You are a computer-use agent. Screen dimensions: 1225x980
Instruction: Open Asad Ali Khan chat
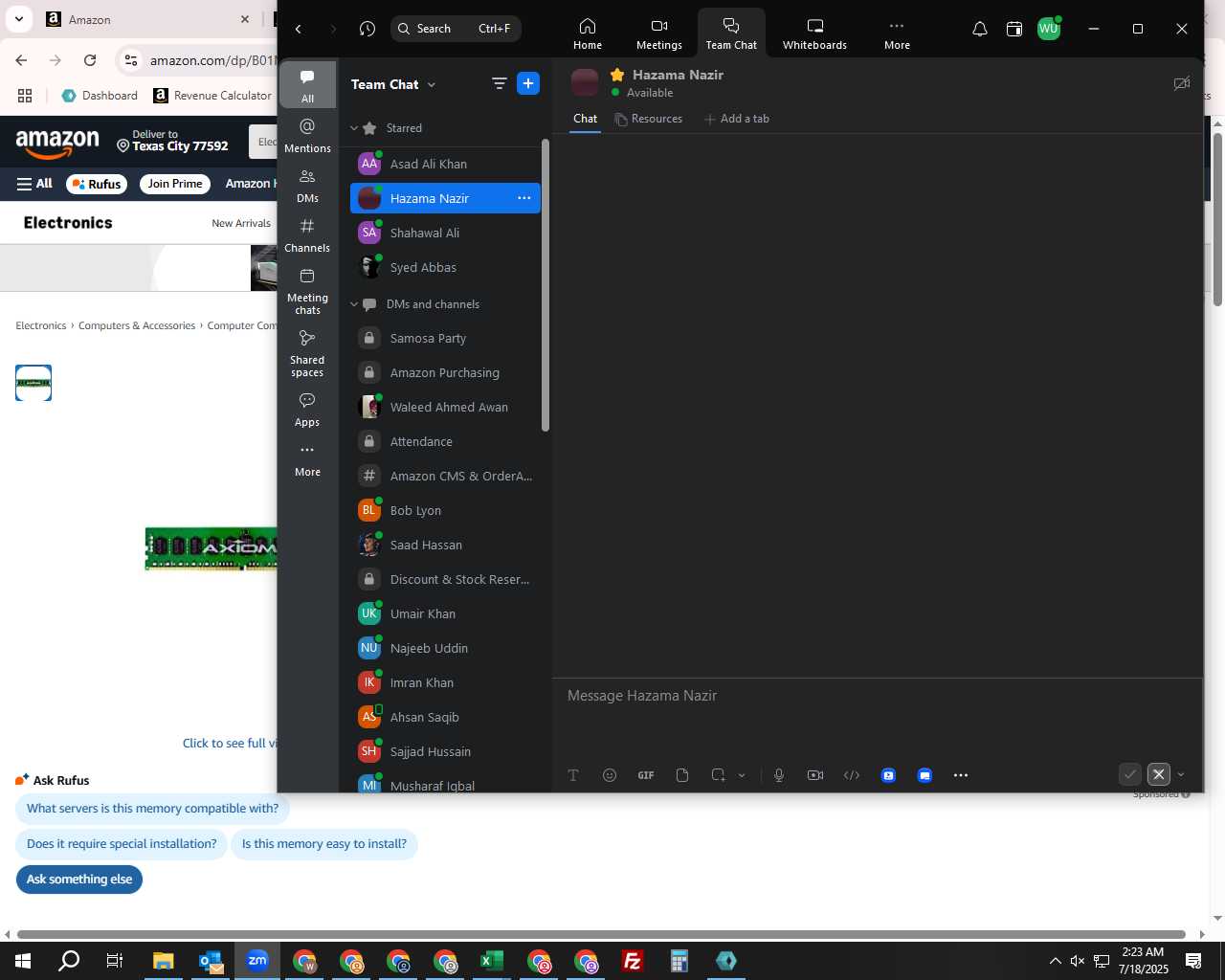click(445, 164)
